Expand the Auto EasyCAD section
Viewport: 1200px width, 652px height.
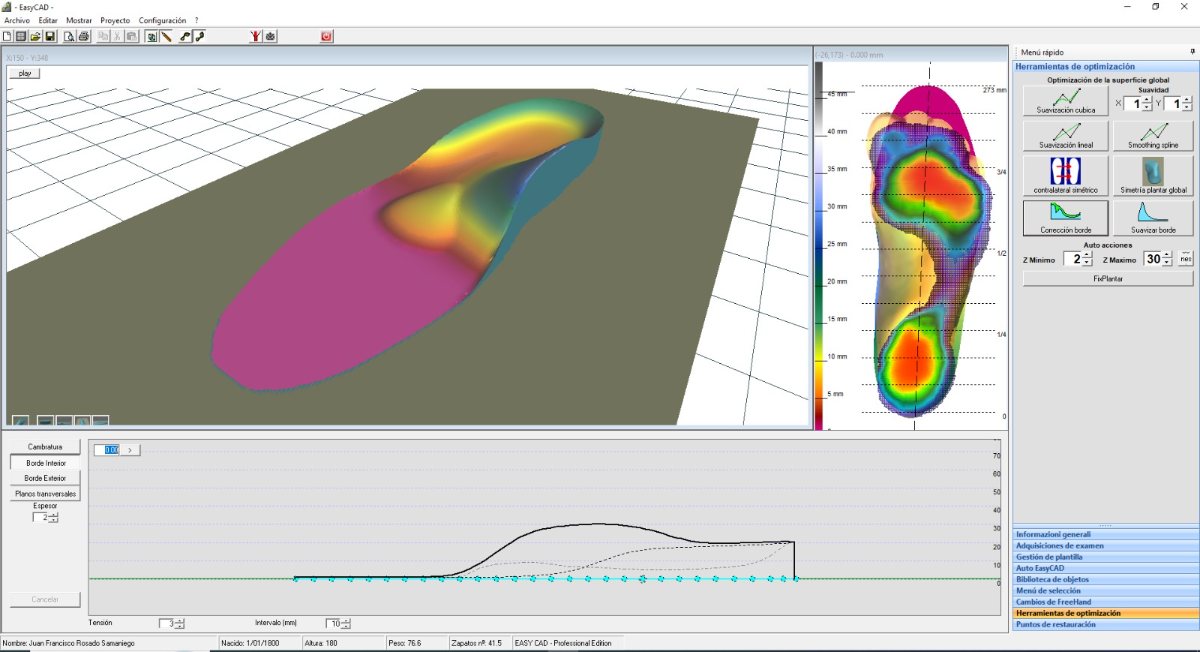click(x=1105, y=568)
